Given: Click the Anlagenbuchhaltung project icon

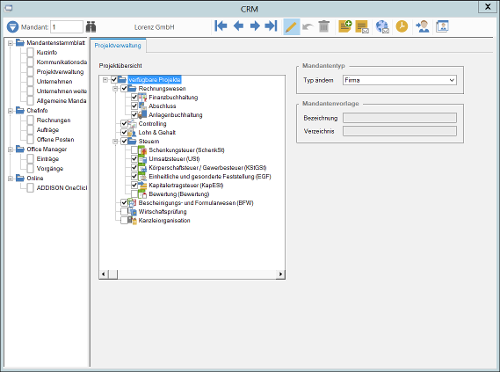Looking at the screenshot, I should 142,115.
